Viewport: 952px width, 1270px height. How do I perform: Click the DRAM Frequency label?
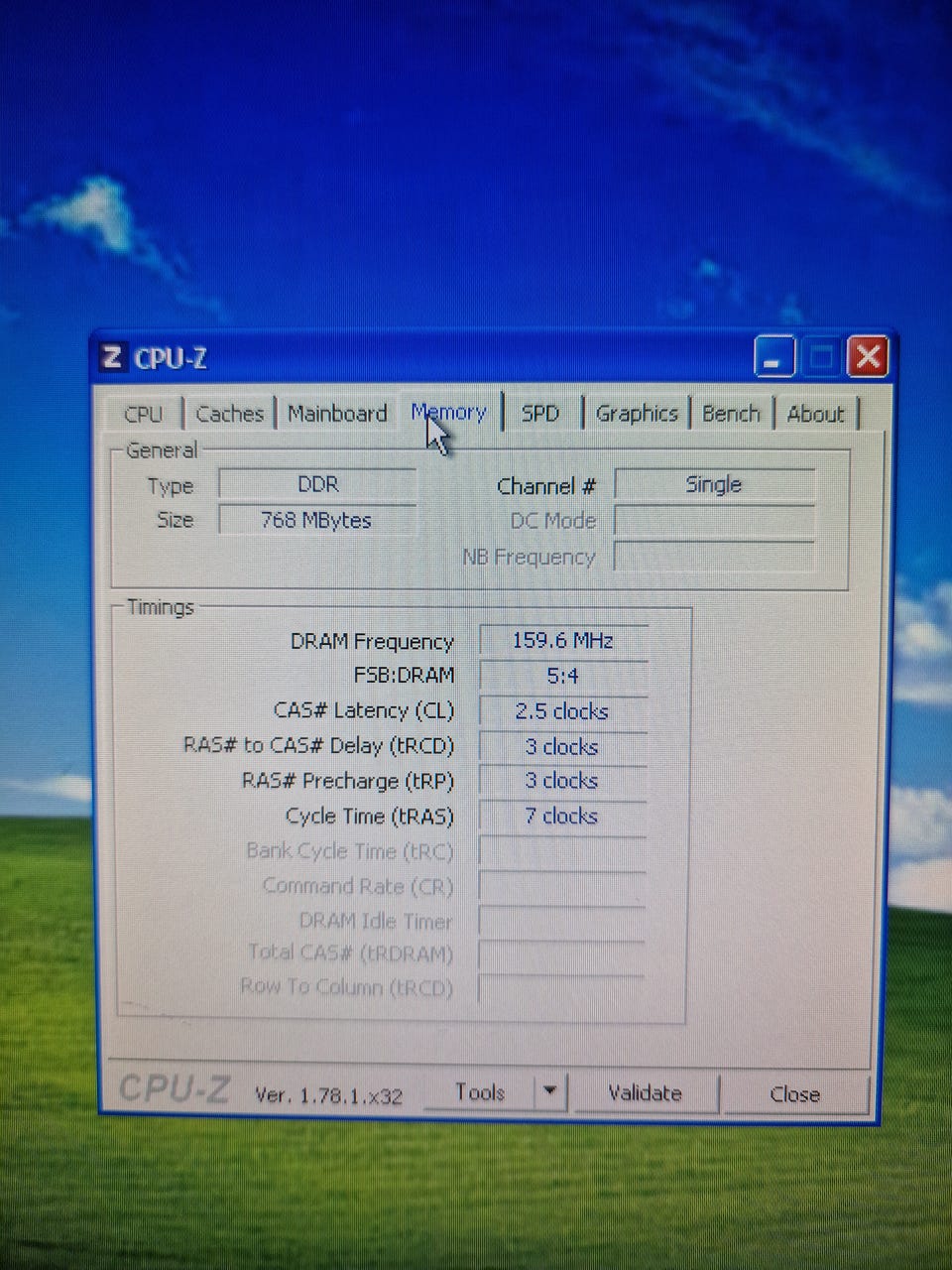coord(372,642)
